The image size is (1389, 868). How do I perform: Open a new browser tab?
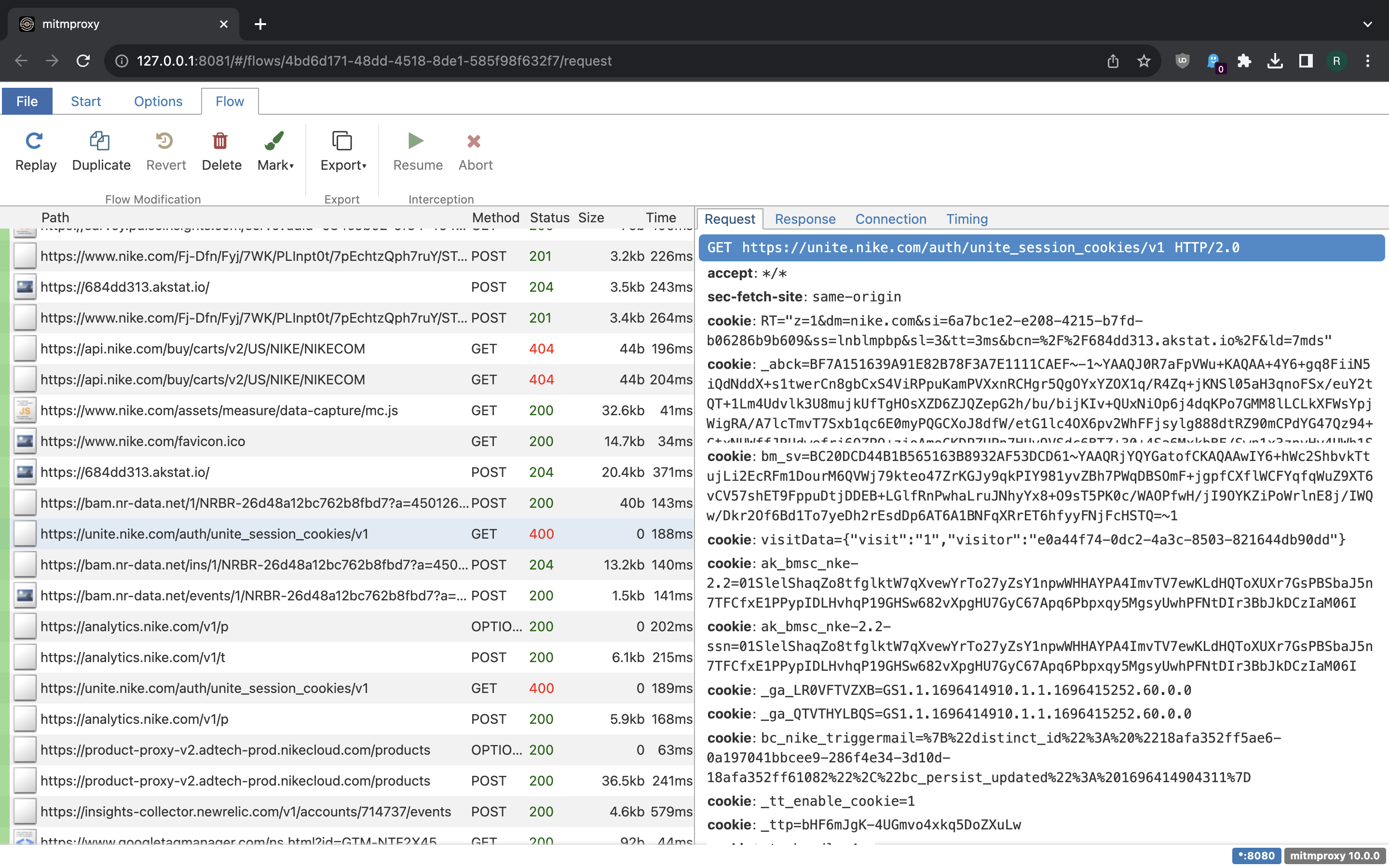pyautogui.click(x=260, y=24)
